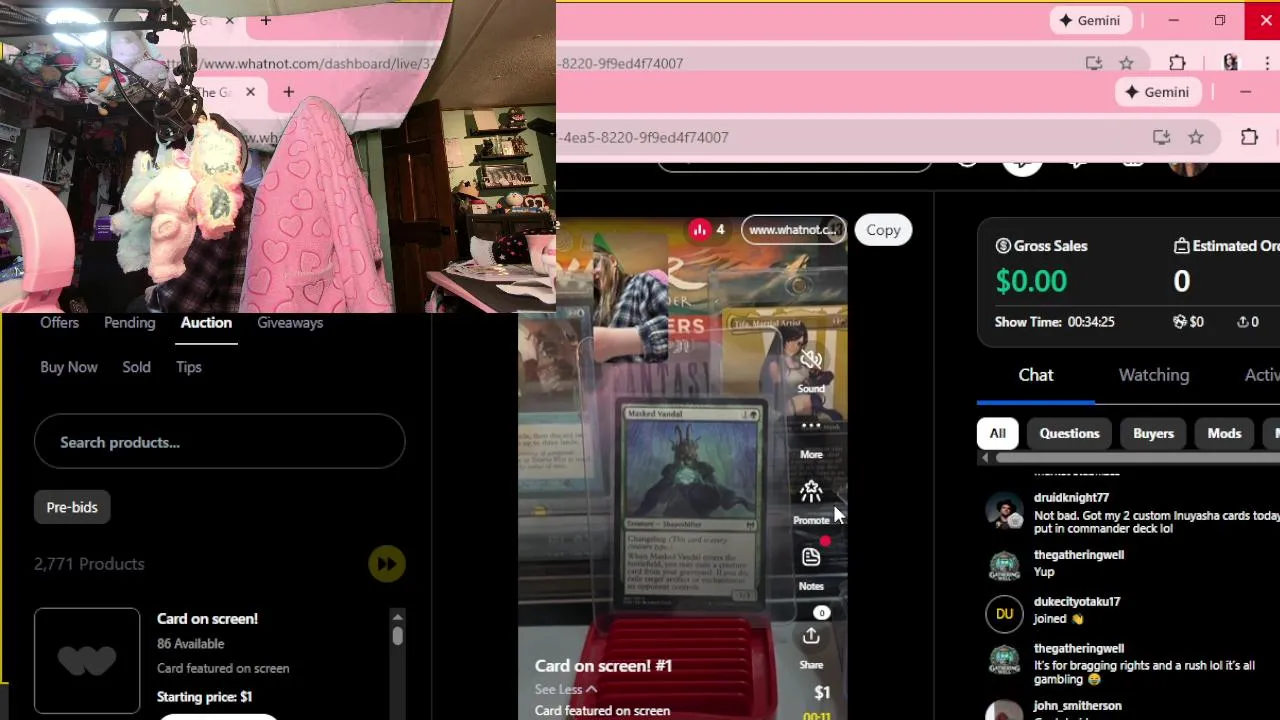Click the Search products field
Screen dimensions: 1280x720
click(219, 442)
